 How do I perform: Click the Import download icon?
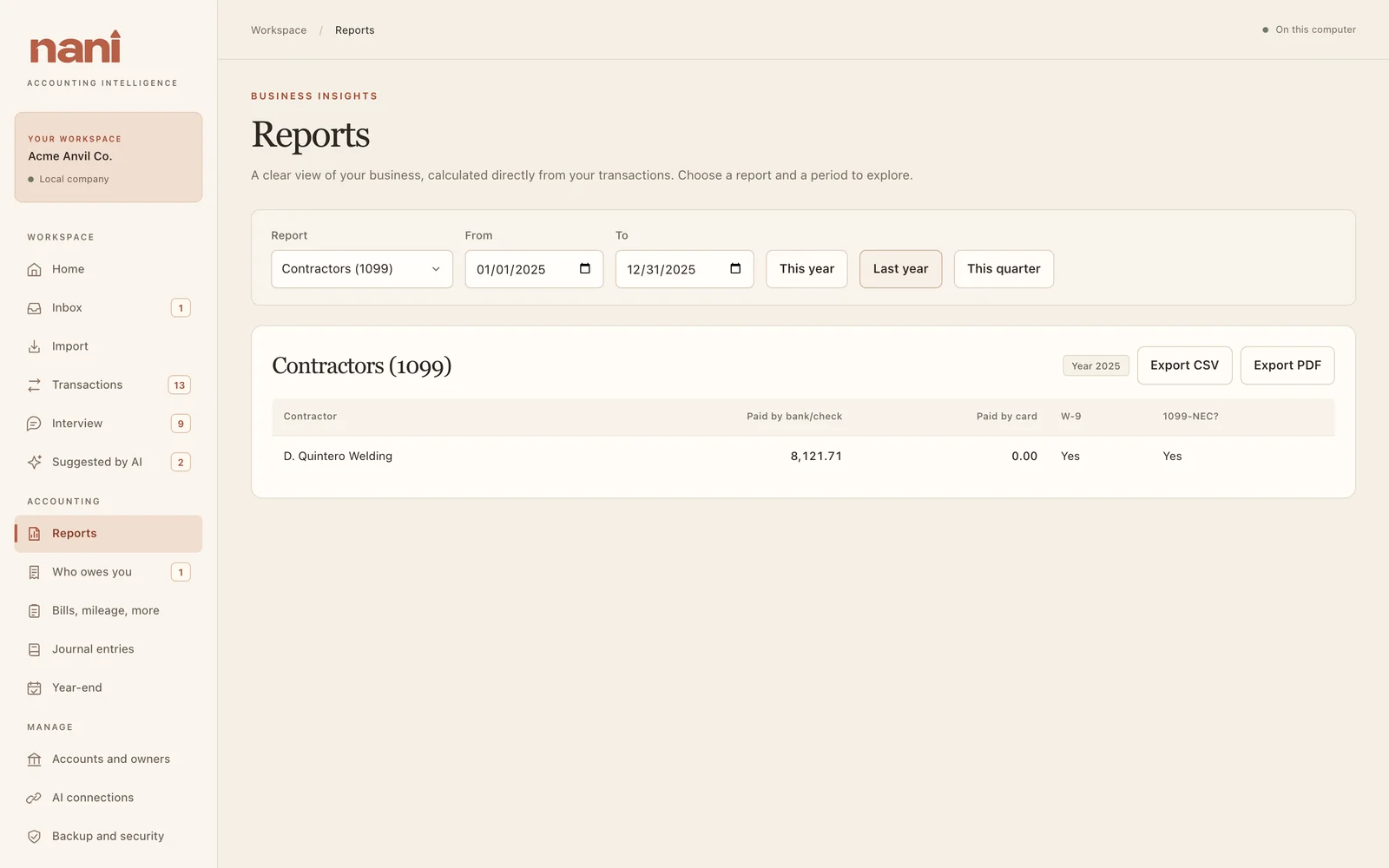[34, 346]
